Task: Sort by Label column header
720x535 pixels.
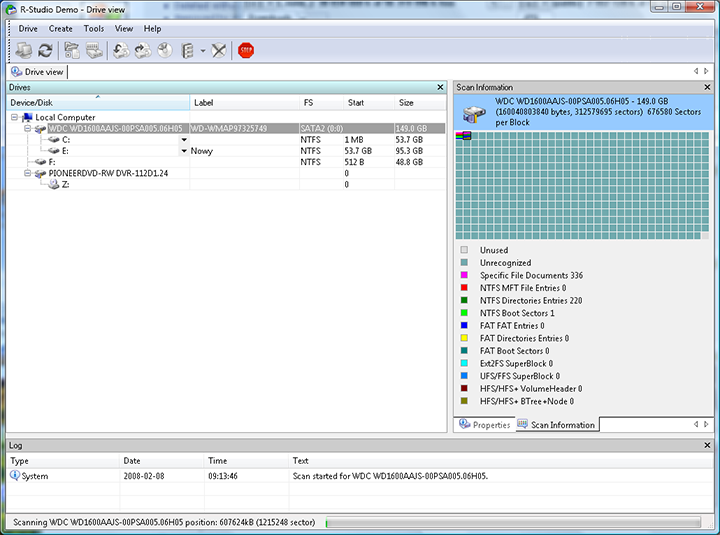Action: (244, 102)
